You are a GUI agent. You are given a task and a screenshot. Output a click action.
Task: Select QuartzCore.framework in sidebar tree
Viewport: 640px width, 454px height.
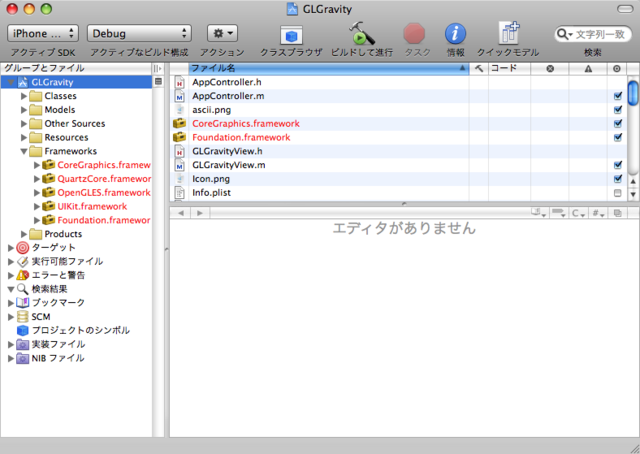click(104, 179)
